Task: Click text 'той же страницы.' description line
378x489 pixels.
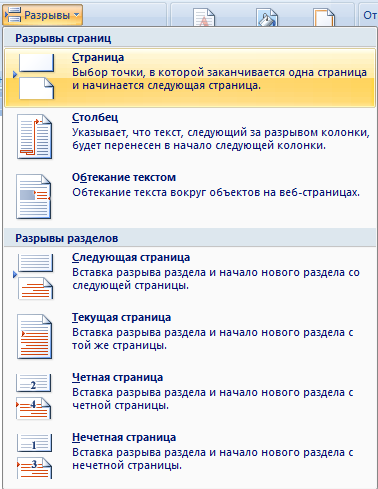Action: (x=119, y=345)
